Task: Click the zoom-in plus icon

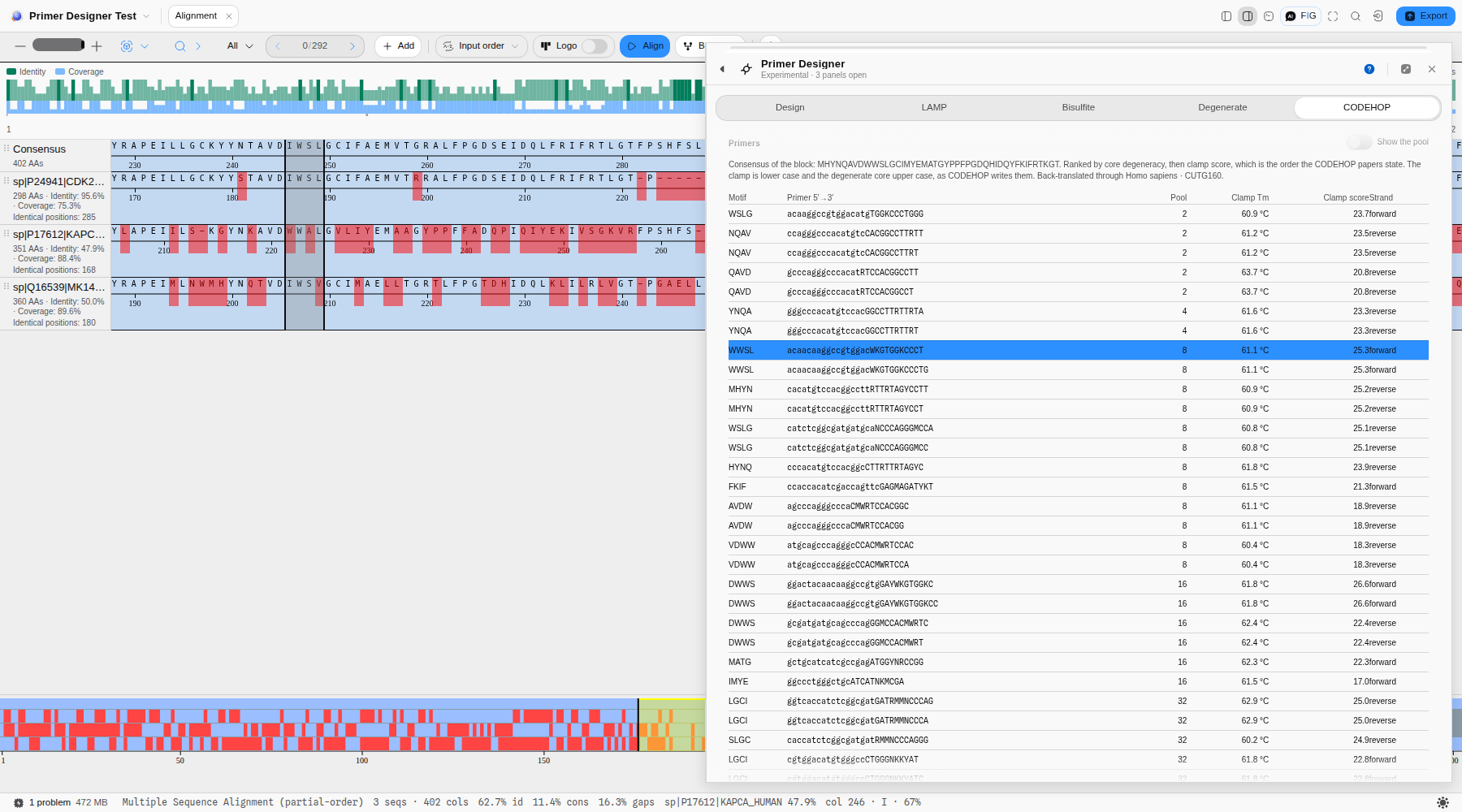Action: [97, 46]
